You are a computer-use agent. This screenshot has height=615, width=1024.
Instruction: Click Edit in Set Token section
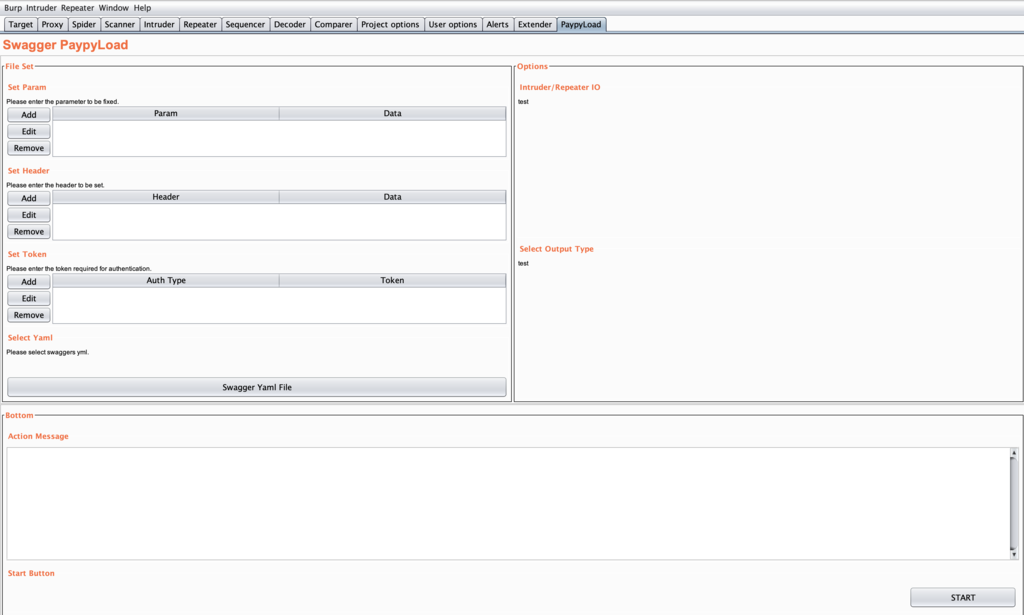tap(29, 298)
